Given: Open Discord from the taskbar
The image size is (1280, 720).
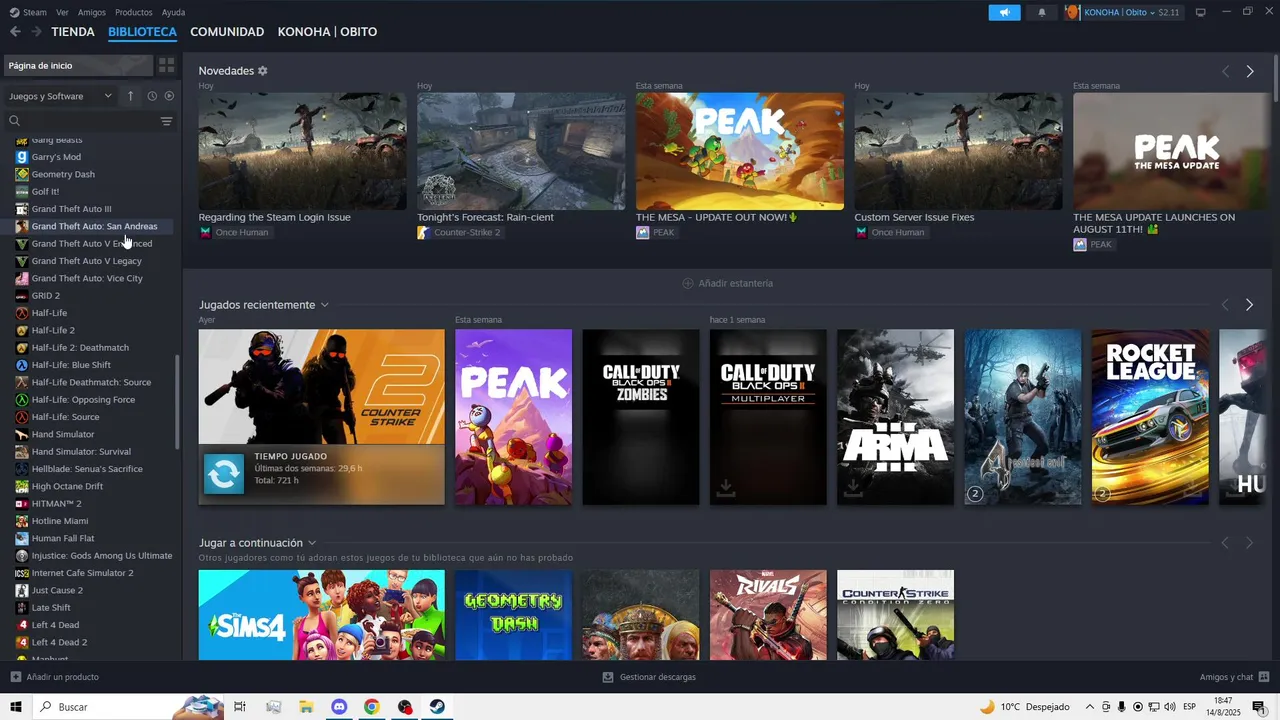Looking at the screenshot, I should (x=339, y=707).
